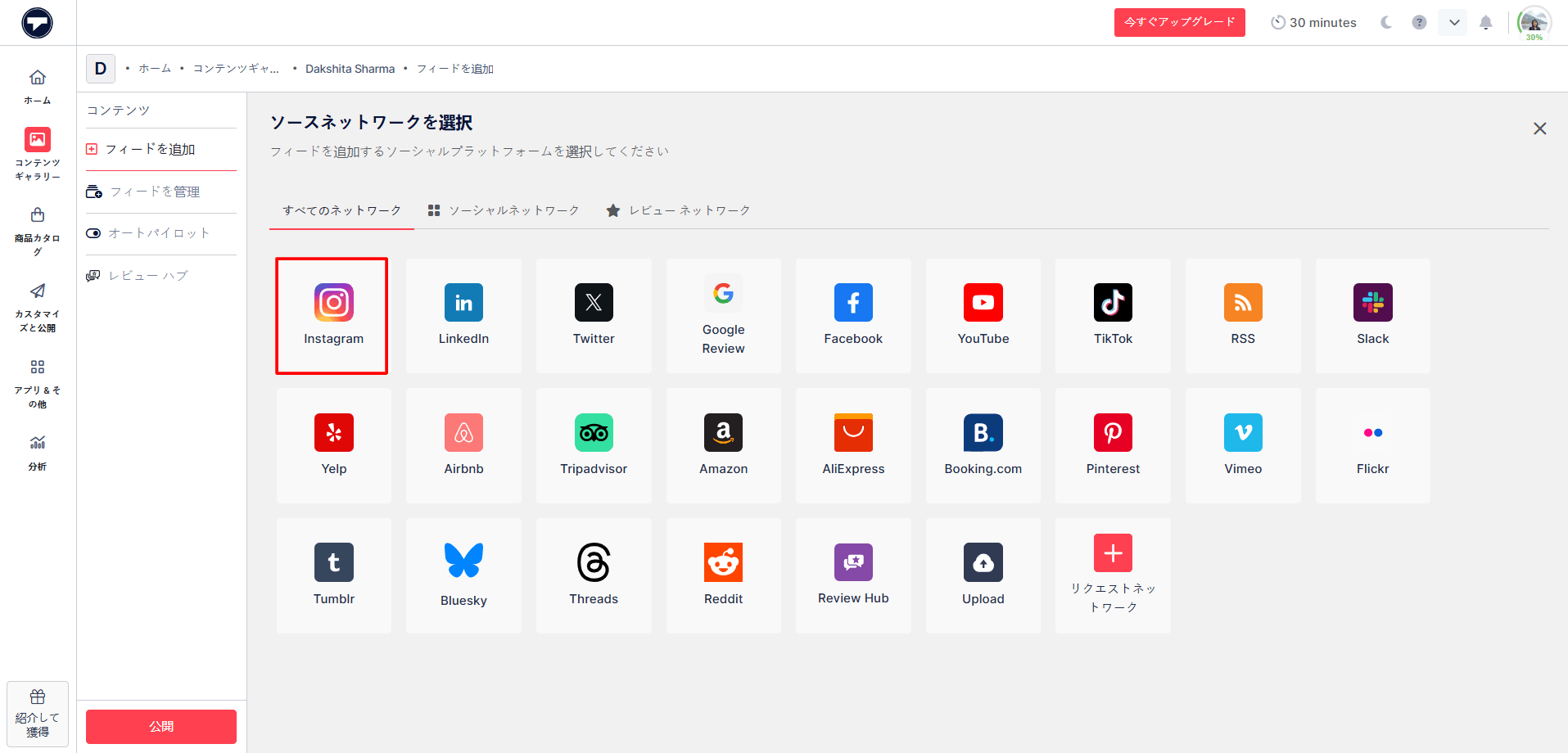Choose the Upload source card
Image resolution: width=1568 pixels, height=753 pixels.
(983, 575)
